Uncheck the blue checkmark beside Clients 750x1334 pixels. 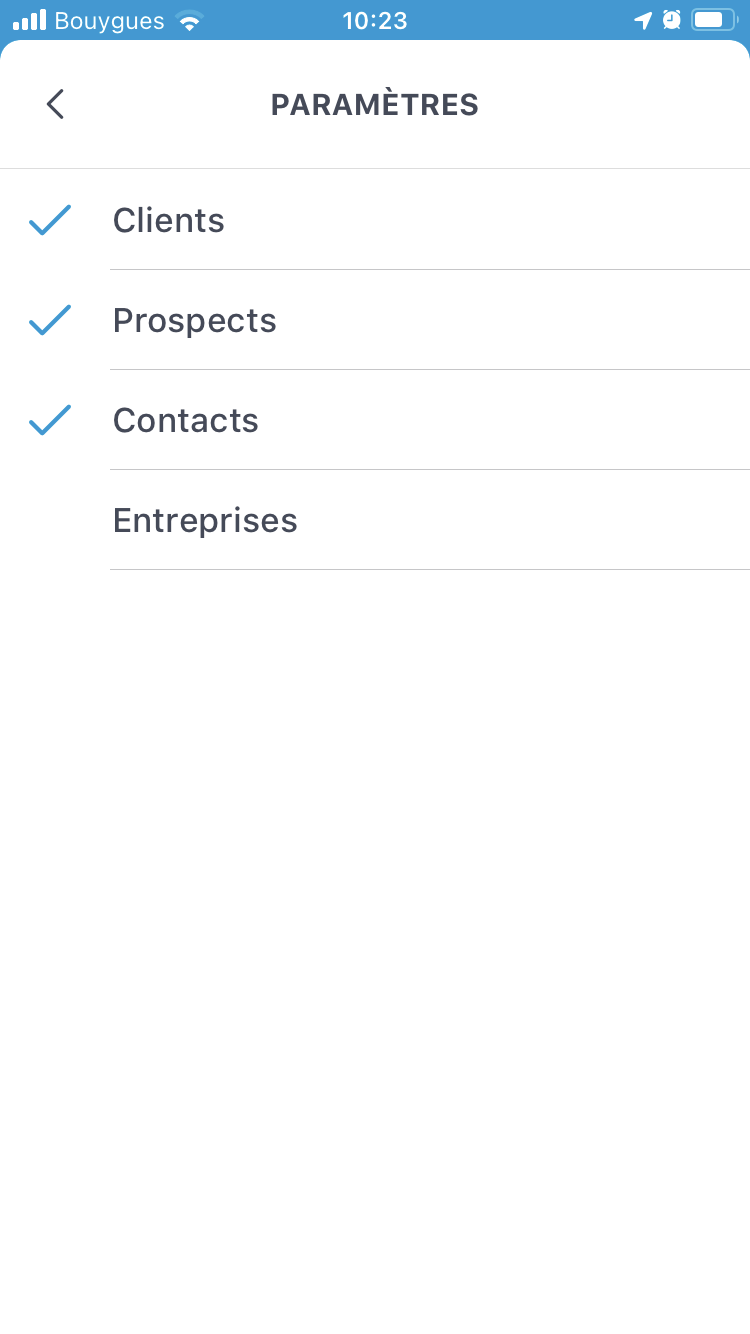coord(50,220)
